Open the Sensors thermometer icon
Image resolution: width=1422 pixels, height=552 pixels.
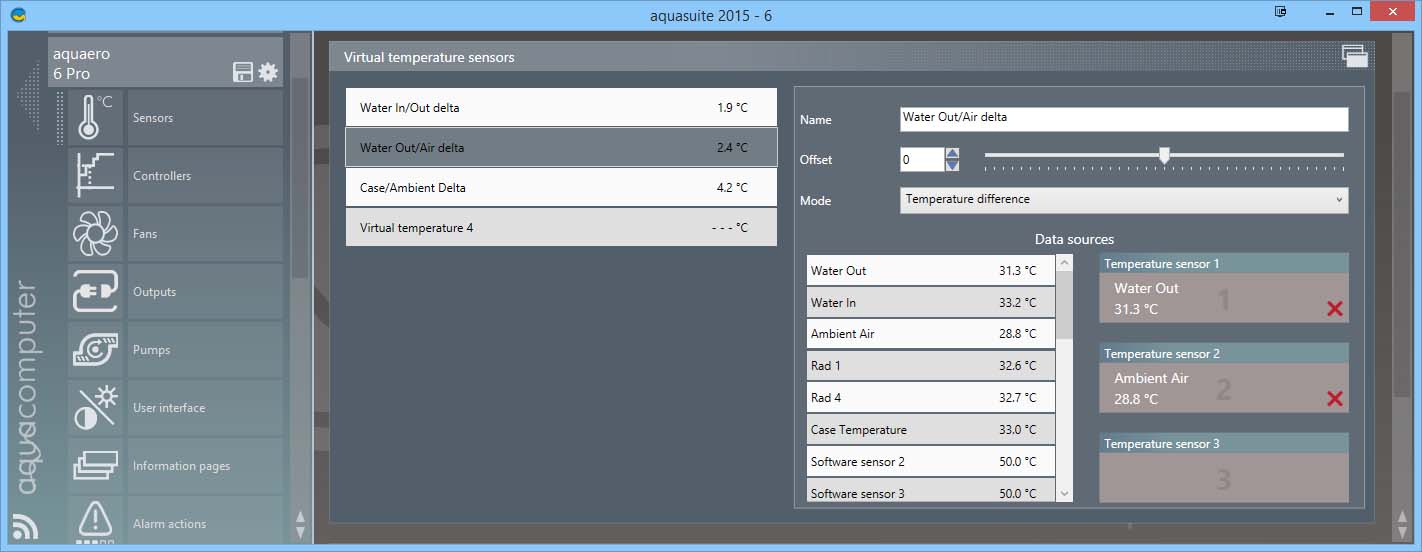pyautogui.click(x=96, y=118)
